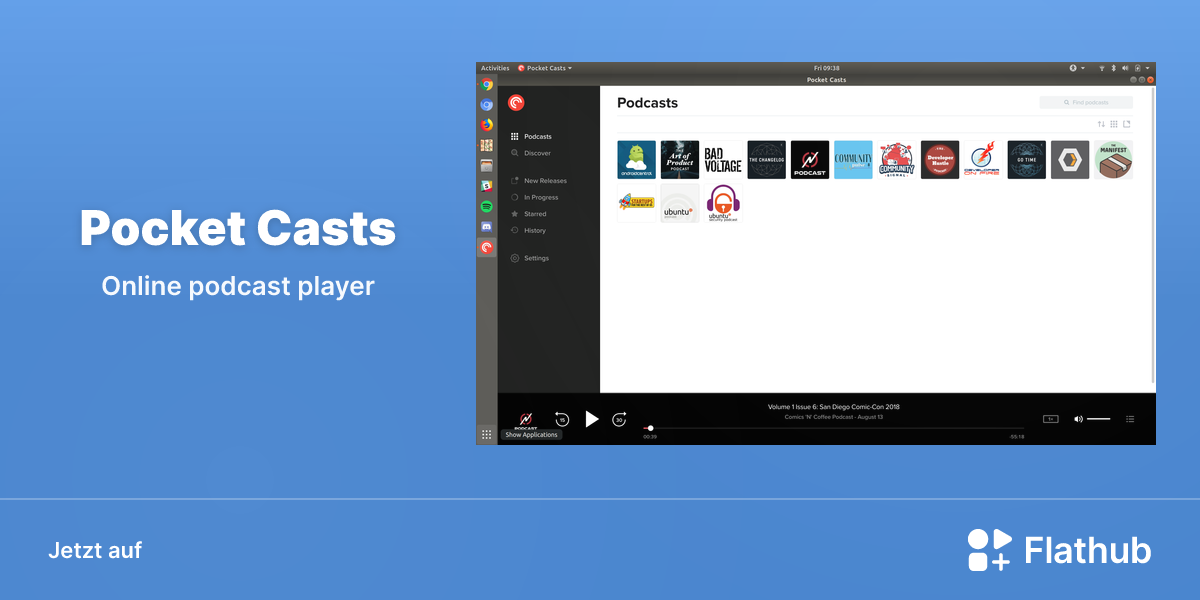Click the Show Applications grid icon

[x=487, y=434]
